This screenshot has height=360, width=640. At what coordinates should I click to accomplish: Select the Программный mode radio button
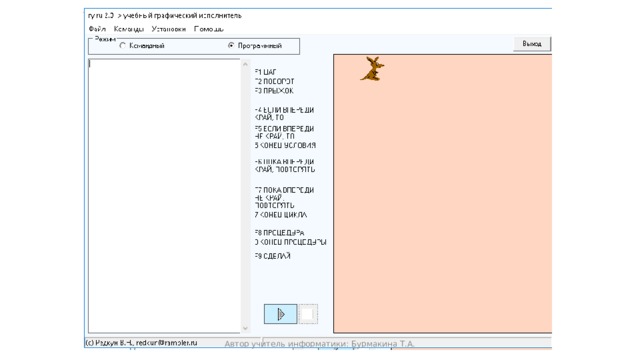tap(255, 46)
